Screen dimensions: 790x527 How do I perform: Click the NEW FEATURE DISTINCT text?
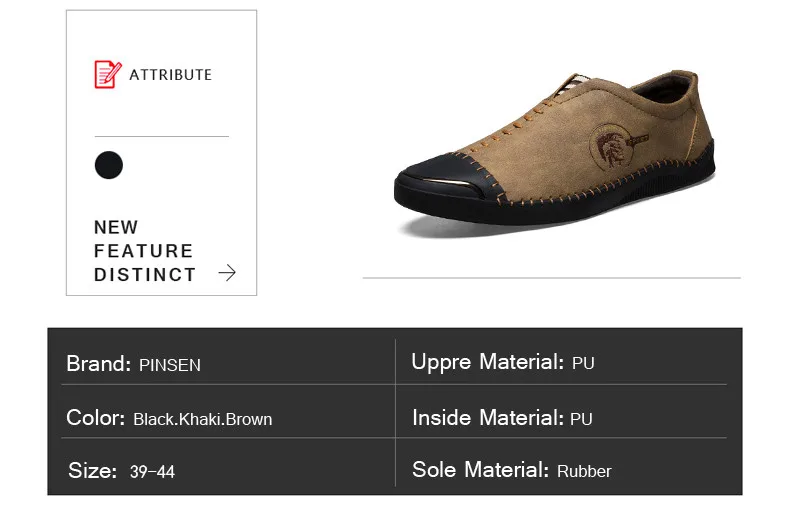(145, 251)
